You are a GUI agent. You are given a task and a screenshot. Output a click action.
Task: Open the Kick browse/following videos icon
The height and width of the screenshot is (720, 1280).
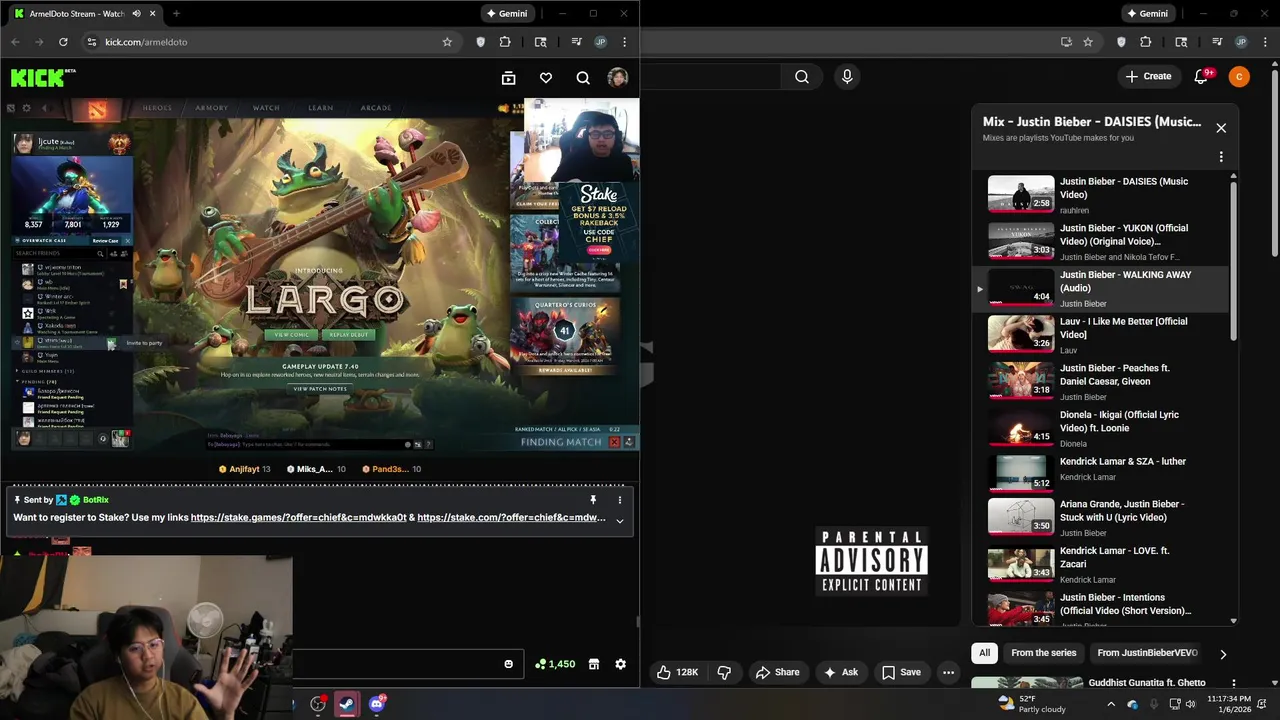pyautogui.click(x=508, y=78)
